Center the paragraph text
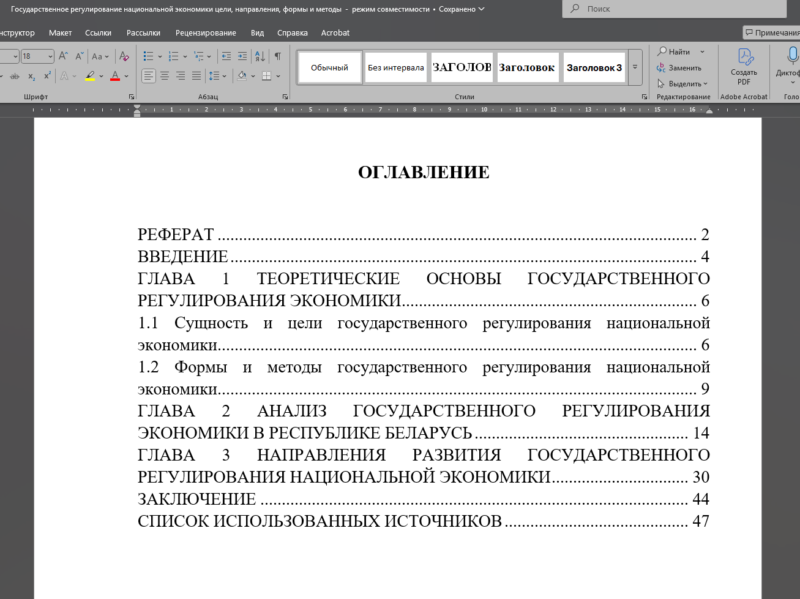The image size is (800, 599). tap(164, 76)
